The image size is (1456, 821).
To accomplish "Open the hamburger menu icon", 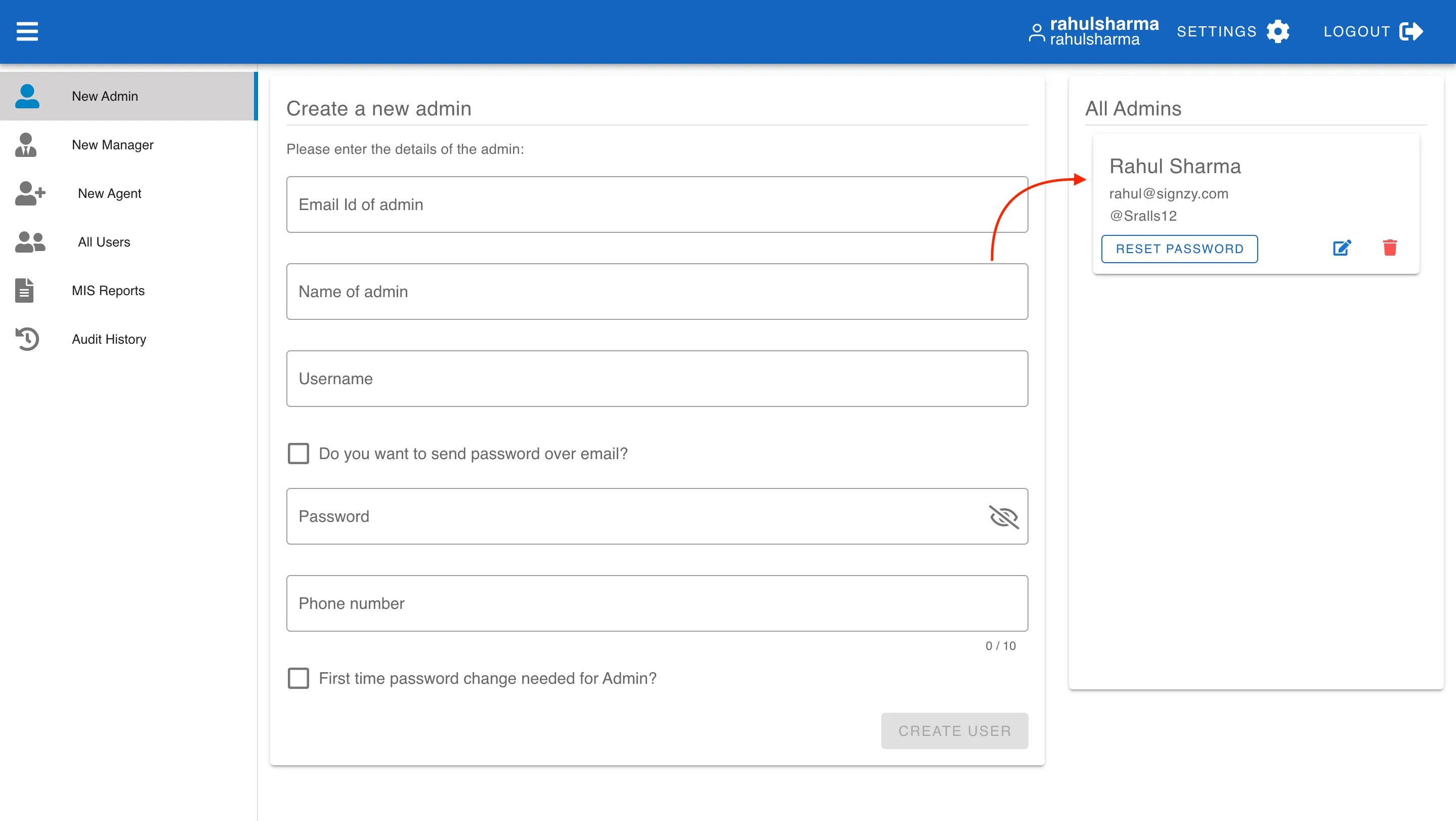I will [27, 32].
